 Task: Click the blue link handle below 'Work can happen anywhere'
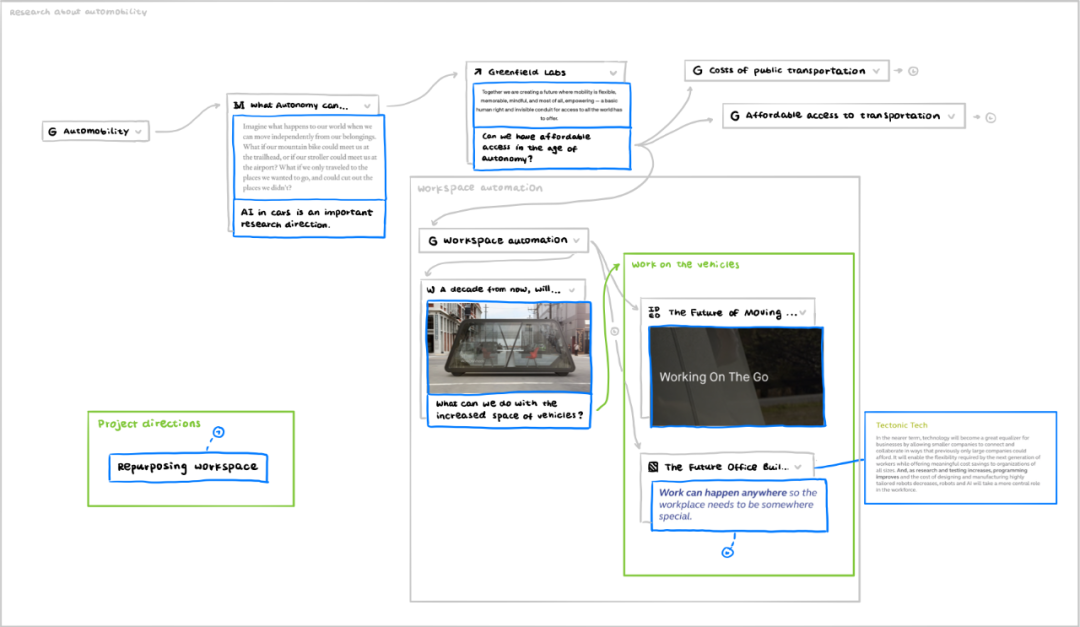coord(727,552)
